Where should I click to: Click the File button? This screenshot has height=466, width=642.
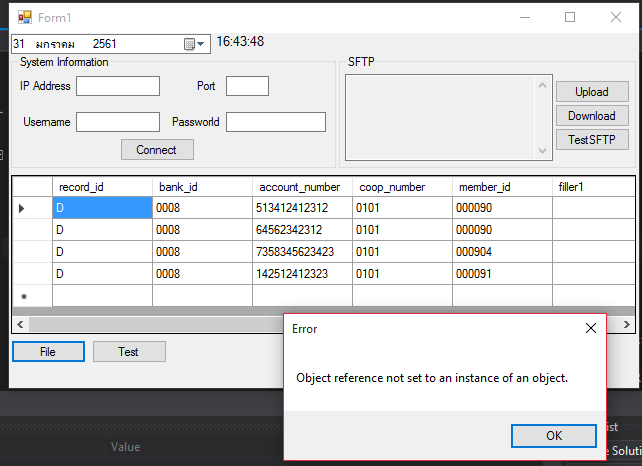(48, 352)
